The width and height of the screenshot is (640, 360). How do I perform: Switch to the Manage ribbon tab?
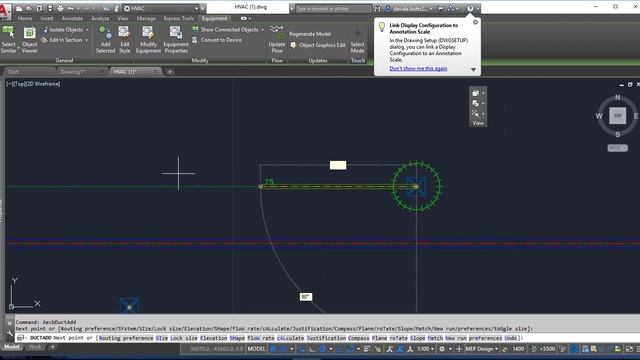tap(146, 18)
